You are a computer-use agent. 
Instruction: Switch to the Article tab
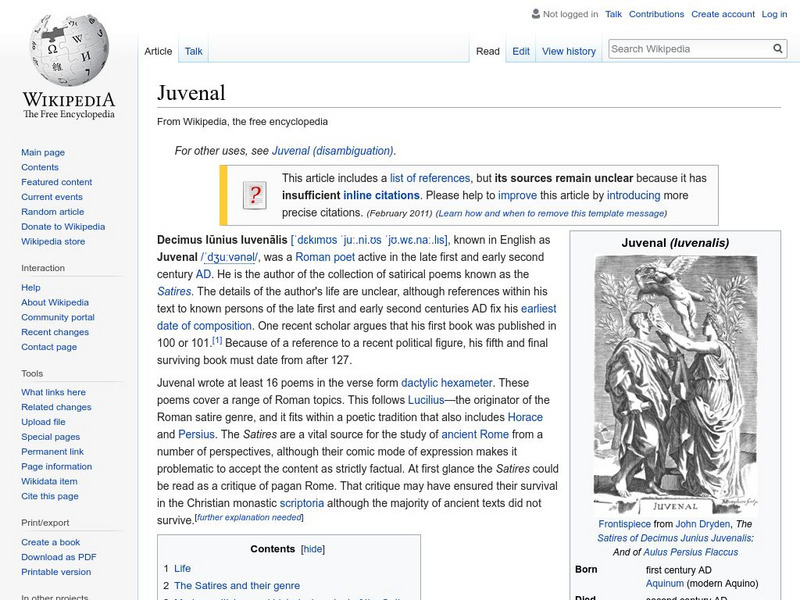[158, 52]
